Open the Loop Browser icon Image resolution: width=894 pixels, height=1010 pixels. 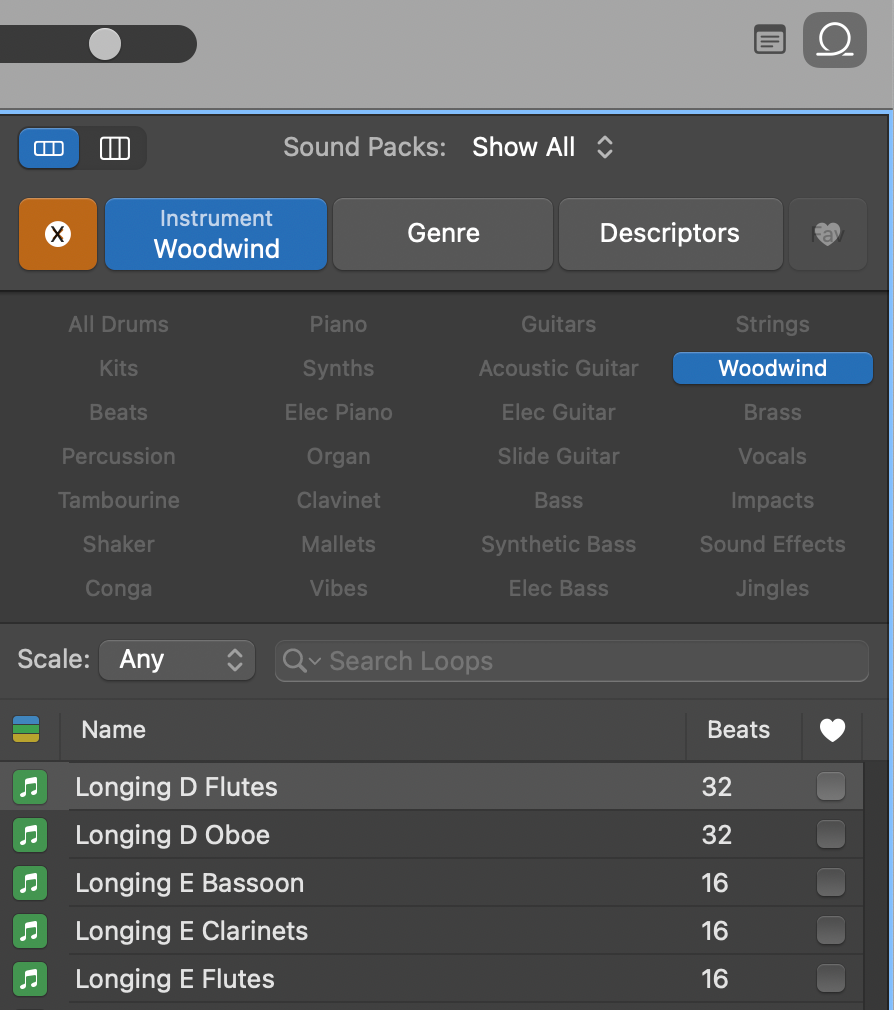[834, 40]
